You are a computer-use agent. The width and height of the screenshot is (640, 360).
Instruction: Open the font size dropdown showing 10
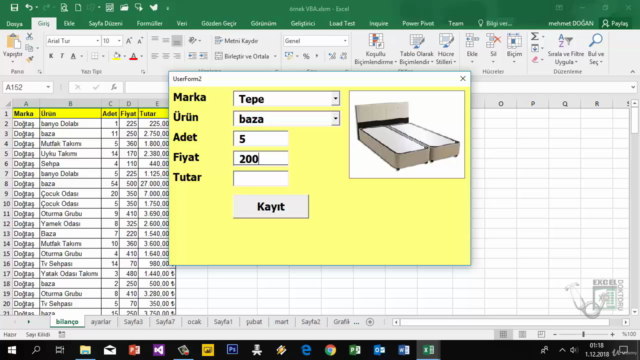119,41
